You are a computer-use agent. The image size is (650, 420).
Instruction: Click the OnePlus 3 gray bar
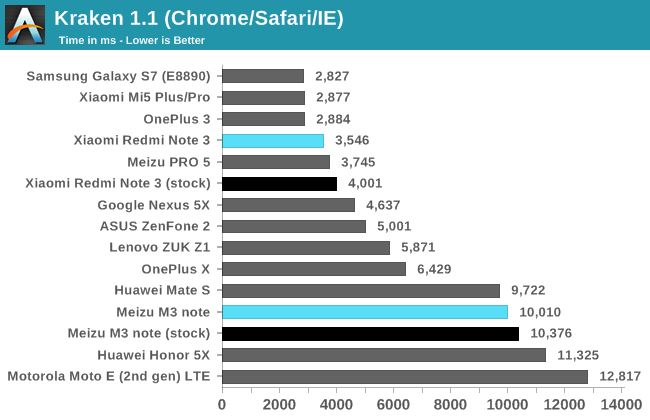[x=264, y=119]
